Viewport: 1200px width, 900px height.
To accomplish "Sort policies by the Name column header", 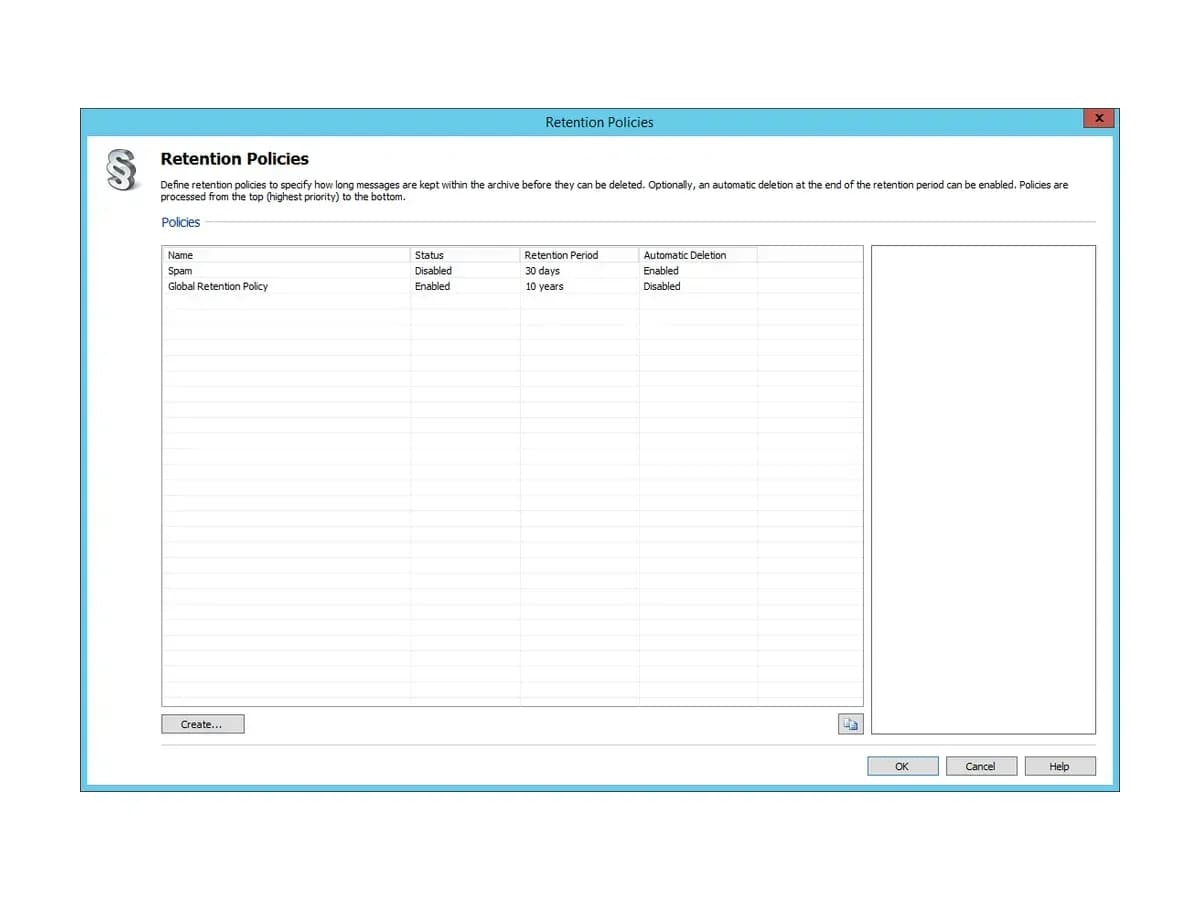I will pos(286,255).
